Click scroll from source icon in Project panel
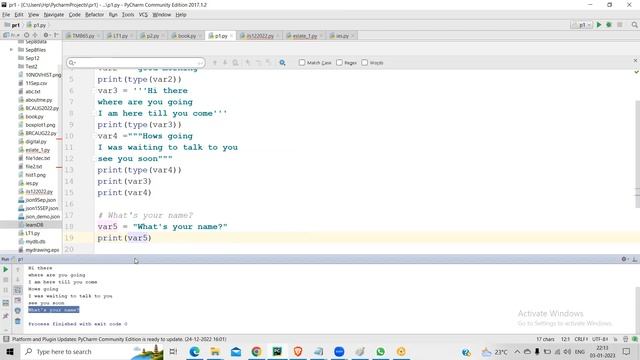The width and height of the screenshot is (640, 360). [x=27, y=36]
